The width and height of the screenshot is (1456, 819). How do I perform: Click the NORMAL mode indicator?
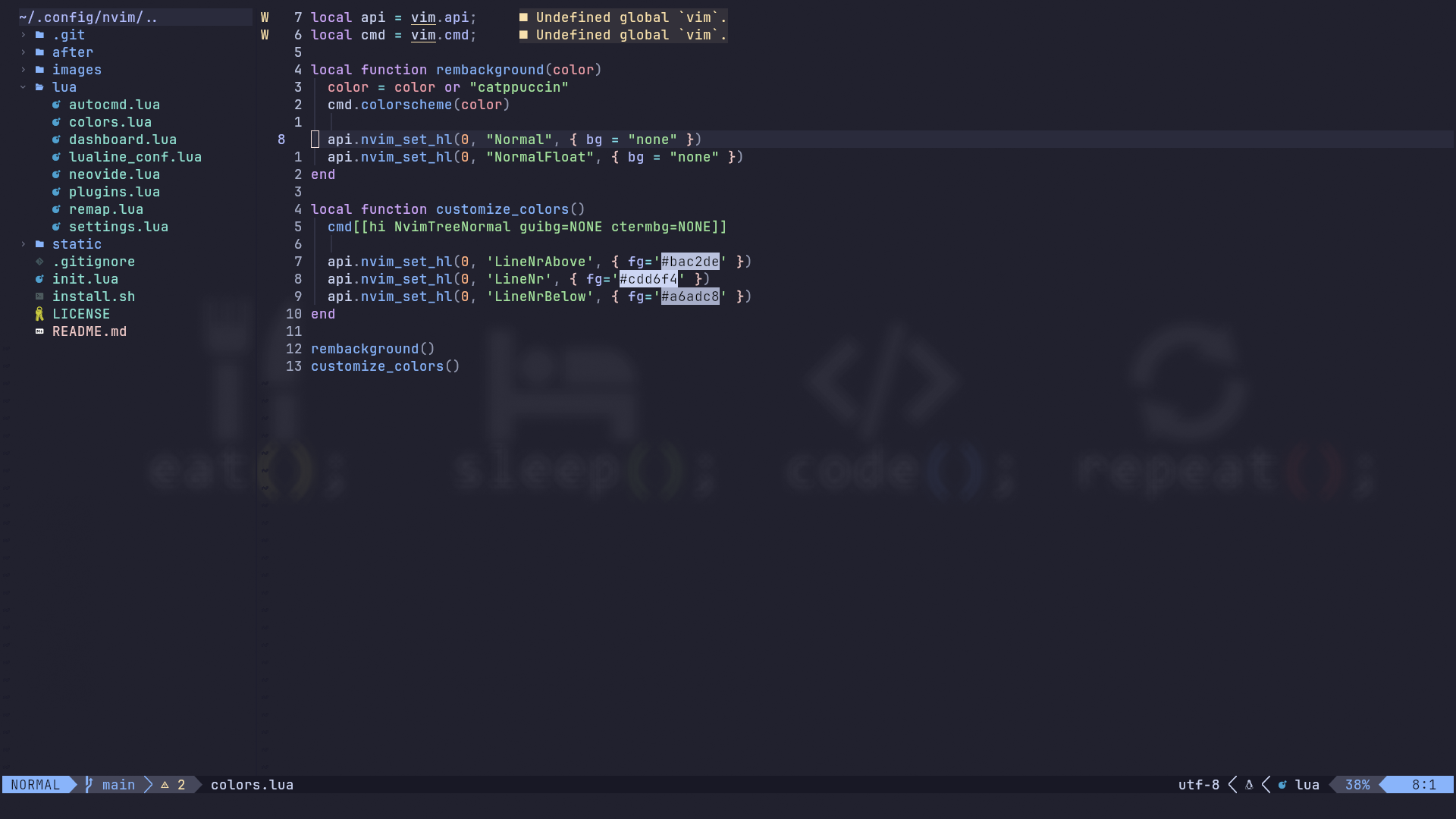(36, 785)
